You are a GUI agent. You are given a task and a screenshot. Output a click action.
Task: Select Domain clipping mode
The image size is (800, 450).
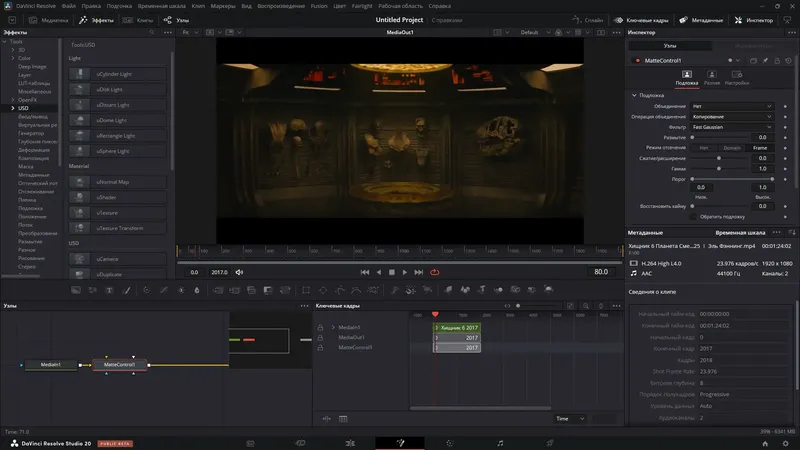pos(732,148)
